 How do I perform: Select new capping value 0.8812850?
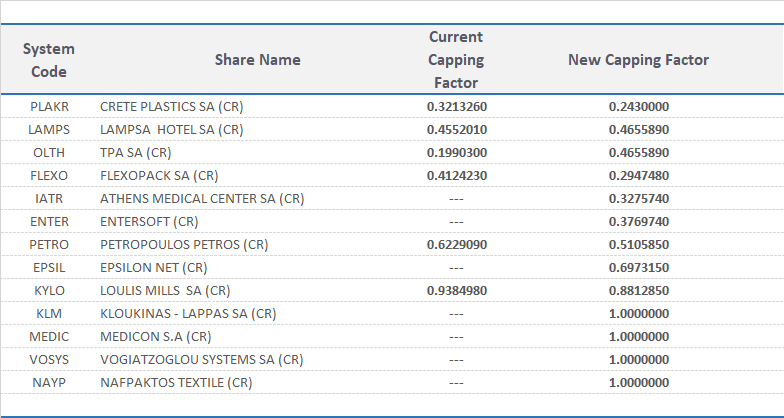[x=638, y=290]
